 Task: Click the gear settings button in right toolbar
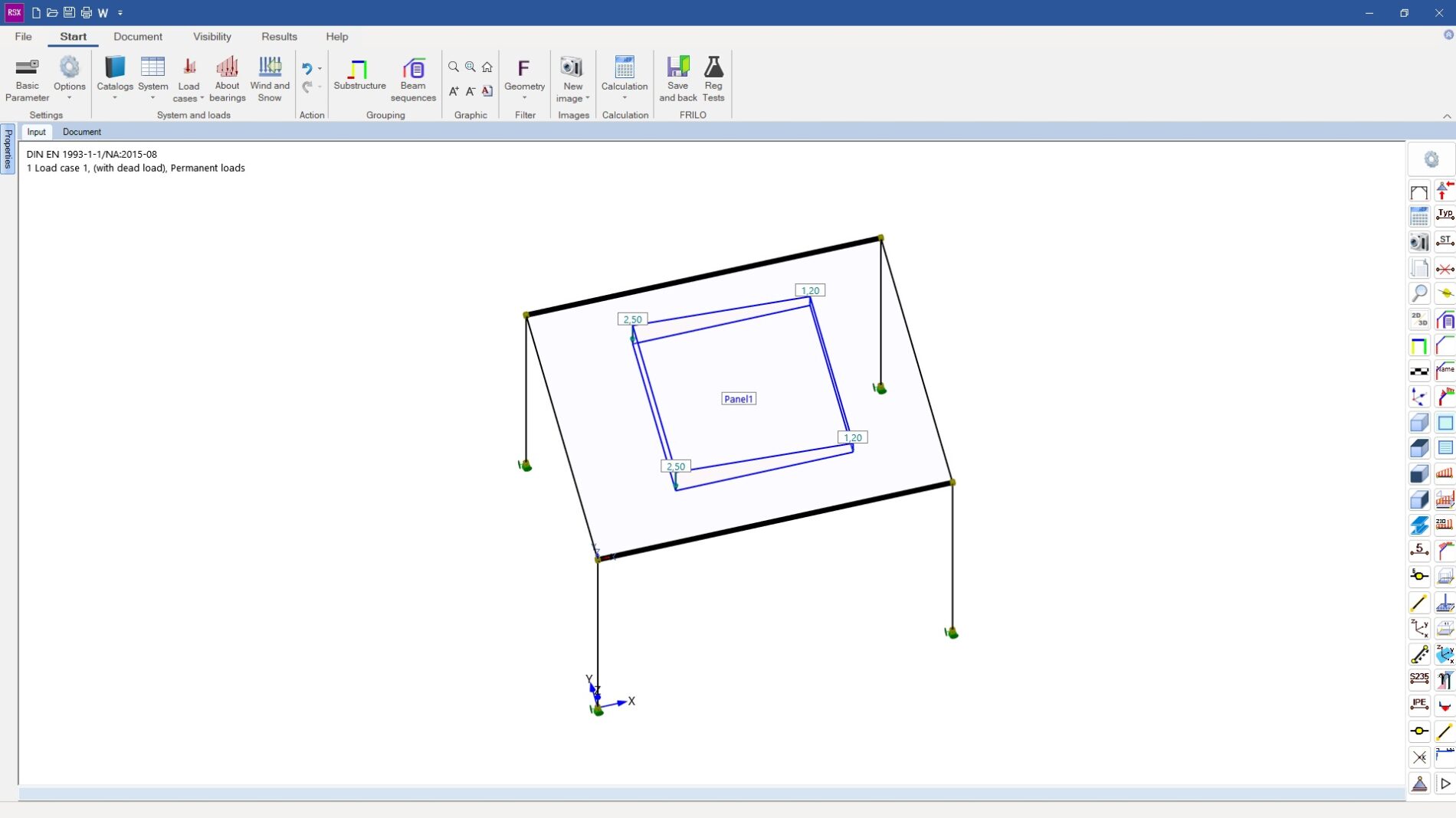click(1431, 159)
